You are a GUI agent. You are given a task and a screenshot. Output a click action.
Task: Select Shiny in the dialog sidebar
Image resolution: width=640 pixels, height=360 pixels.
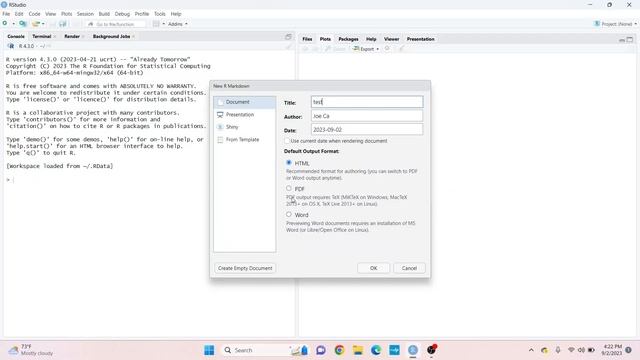pyautogui.click(x=244, y=127)
